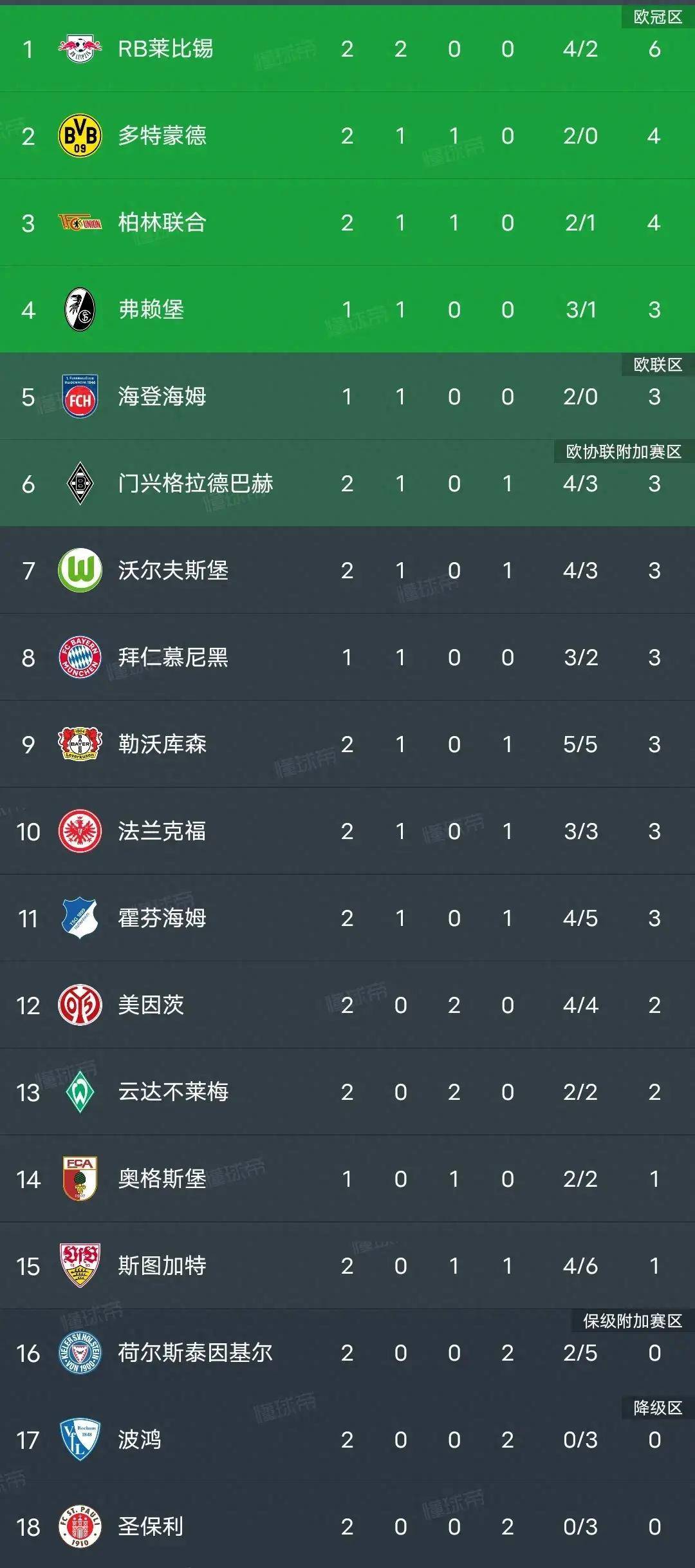695x1568 pixels.
Task: Select the RB莱比锡 club crest
Action: tap(80, 48)
